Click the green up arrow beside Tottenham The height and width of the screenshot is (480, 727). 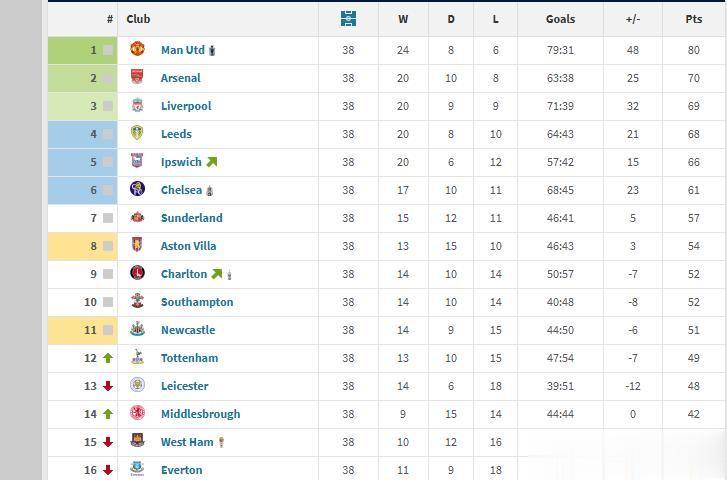[x=108, y=358]
